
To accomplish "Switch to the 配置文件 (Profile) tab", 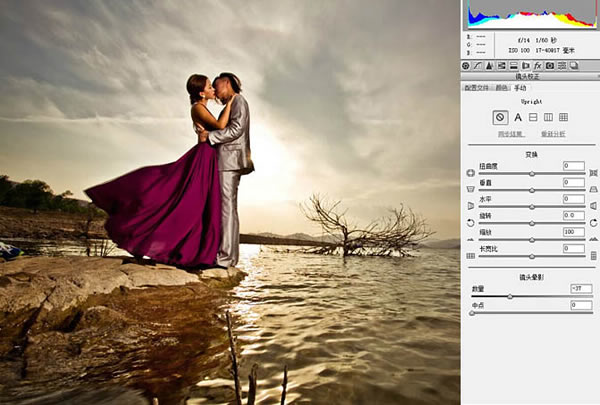I will (x=476, y=88).
